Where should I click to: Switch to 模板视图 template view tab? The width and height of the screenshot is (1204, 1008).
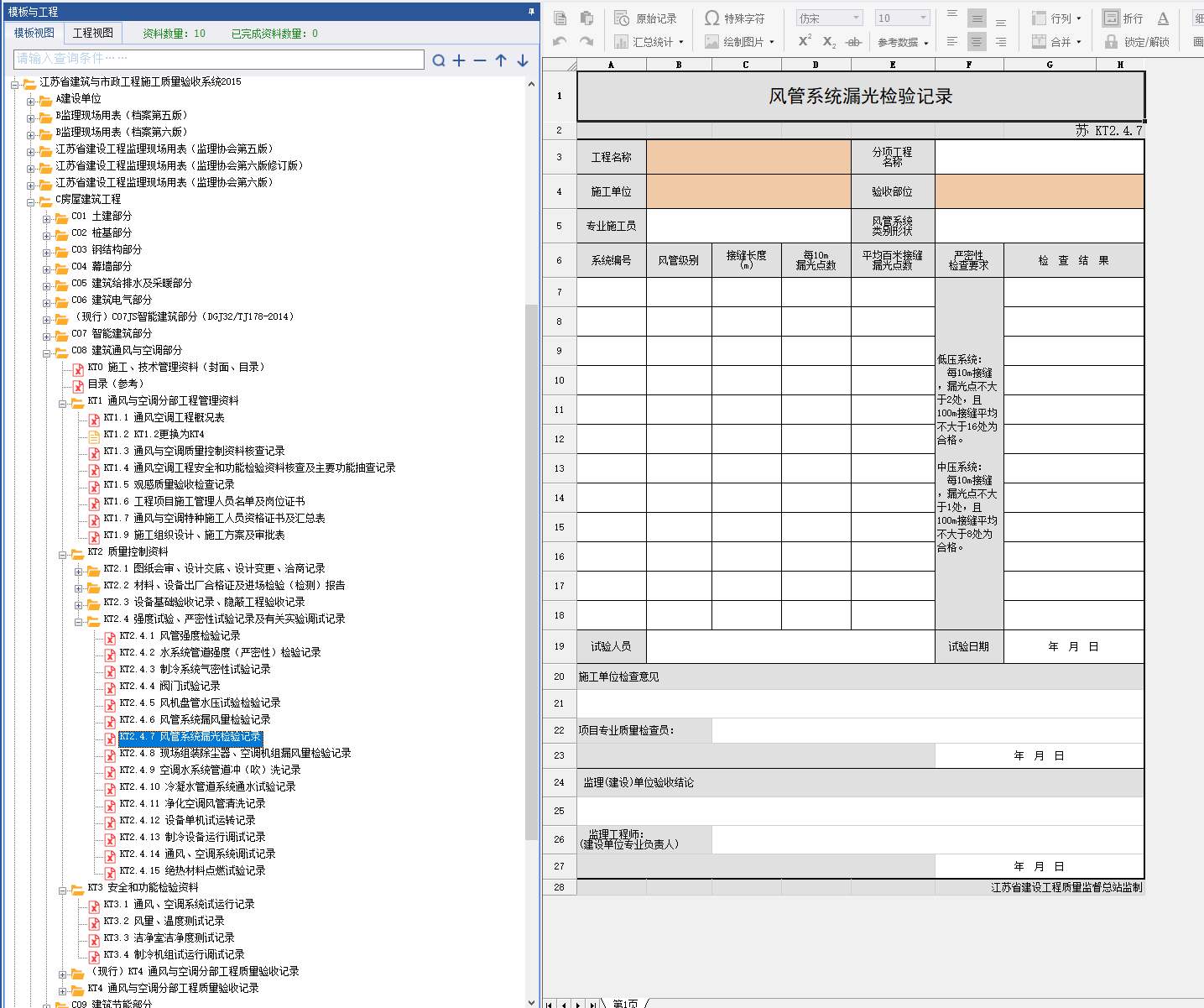34,33
